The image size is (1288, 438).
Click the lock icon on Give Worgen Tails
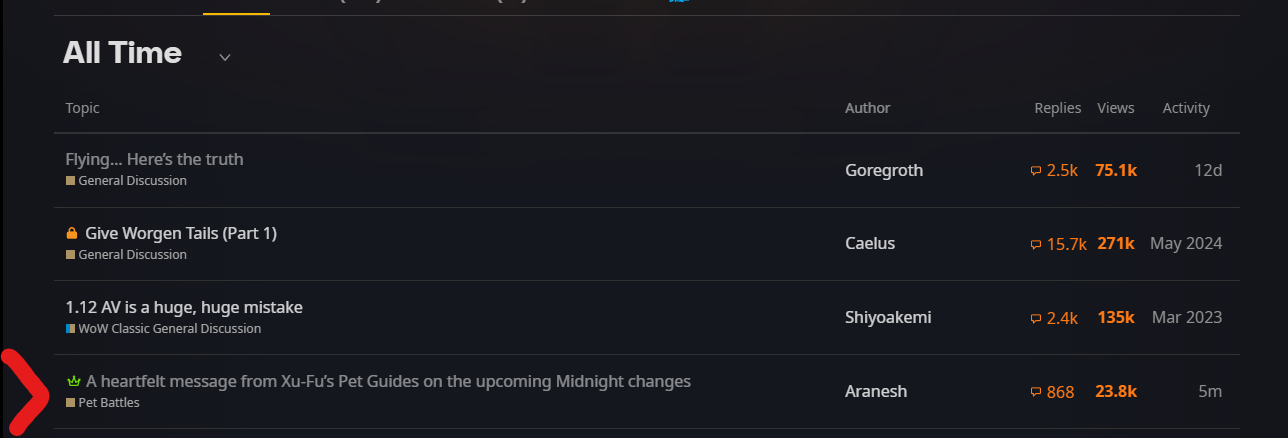(x=72, y=234)
